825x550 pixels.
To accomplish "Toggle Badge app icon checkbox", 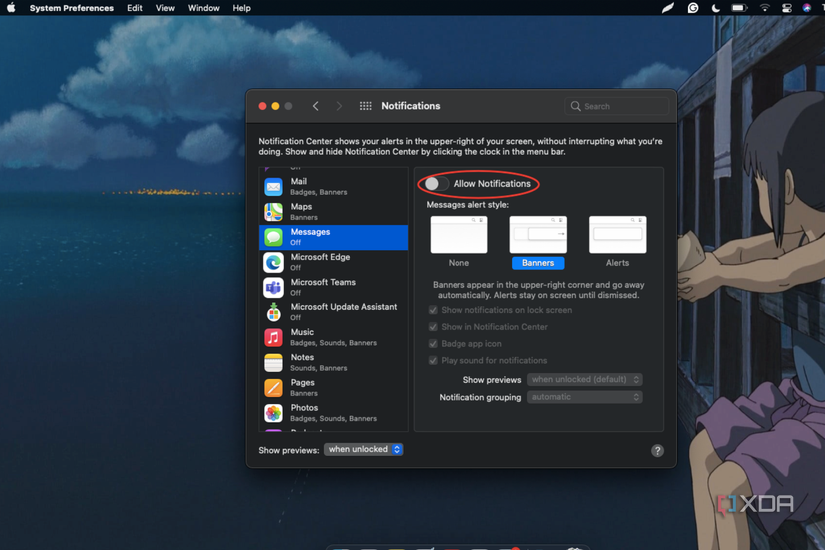I will click(433, 344).
